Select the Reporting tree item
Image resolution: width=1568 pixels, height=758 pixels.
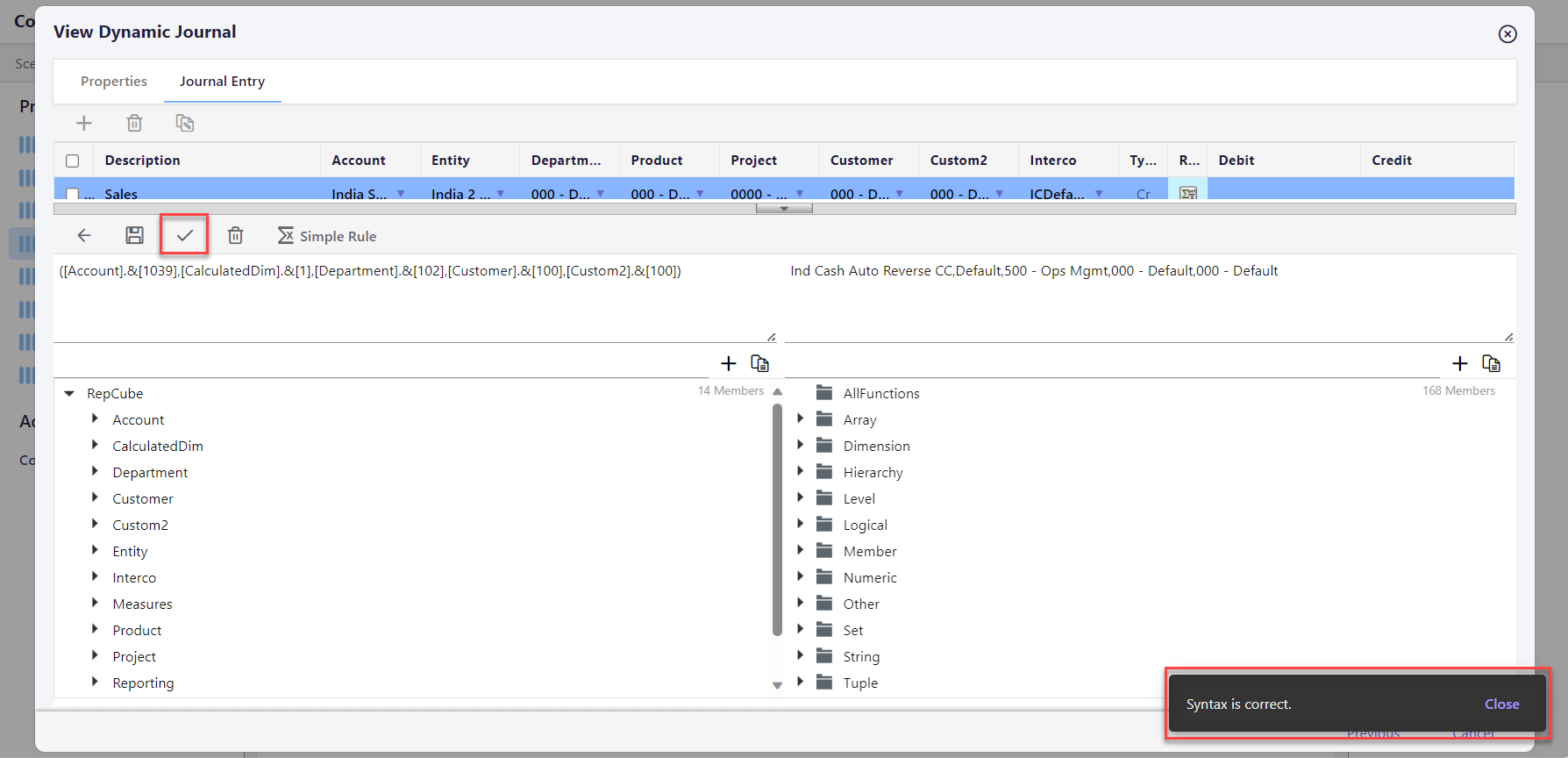[x=143, y=683]
